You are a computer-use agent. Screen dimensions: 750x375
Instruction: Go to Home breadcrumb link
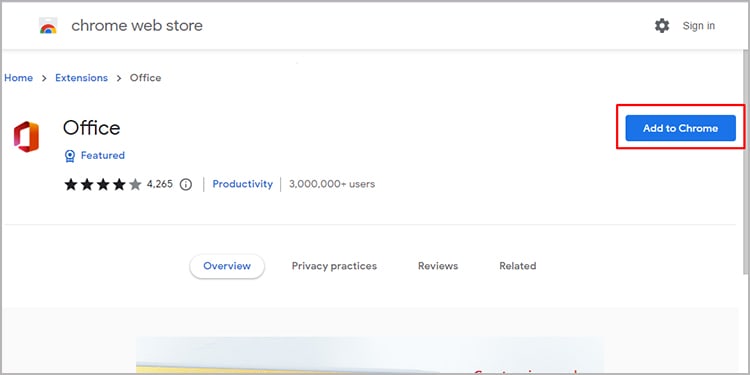click(19, 77)
